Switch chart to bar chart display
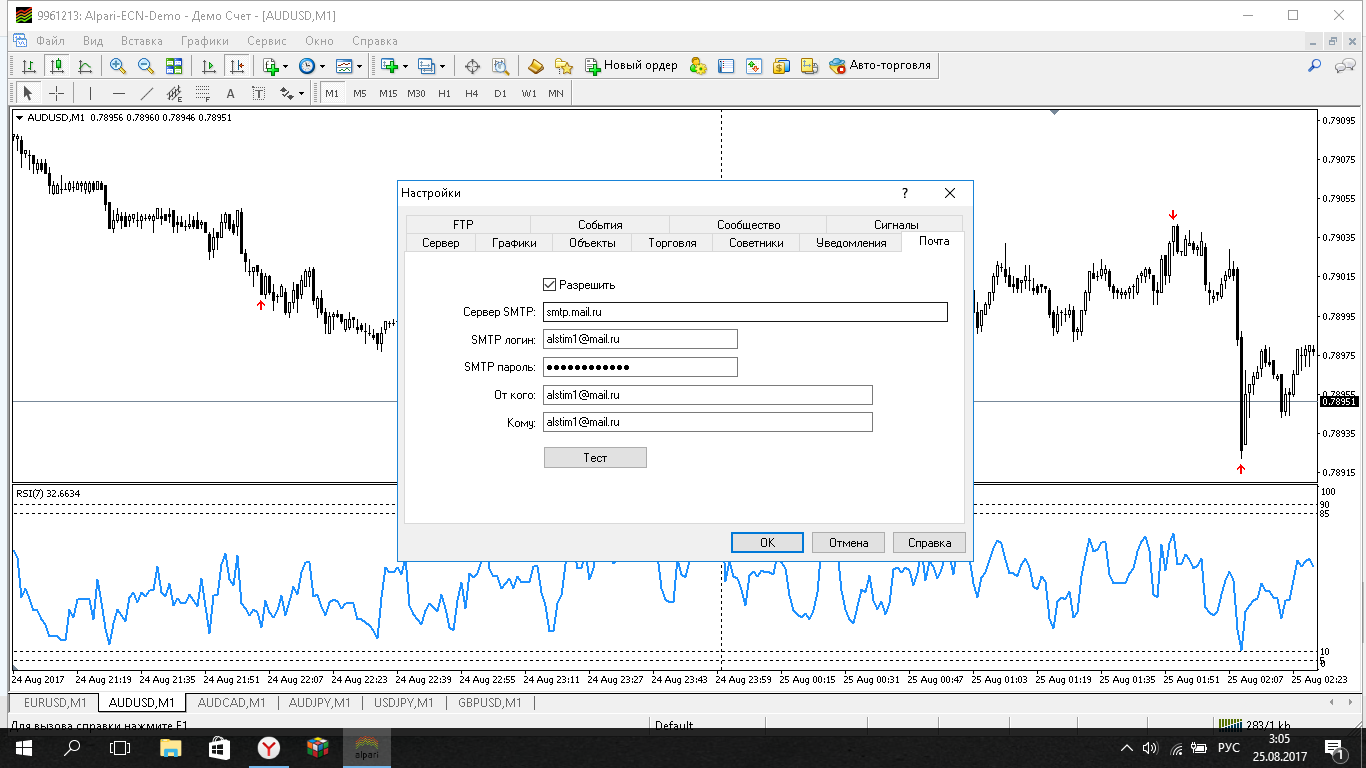Screen dimensions: 1366x768 pyautogui.click(x=29, y=66)
